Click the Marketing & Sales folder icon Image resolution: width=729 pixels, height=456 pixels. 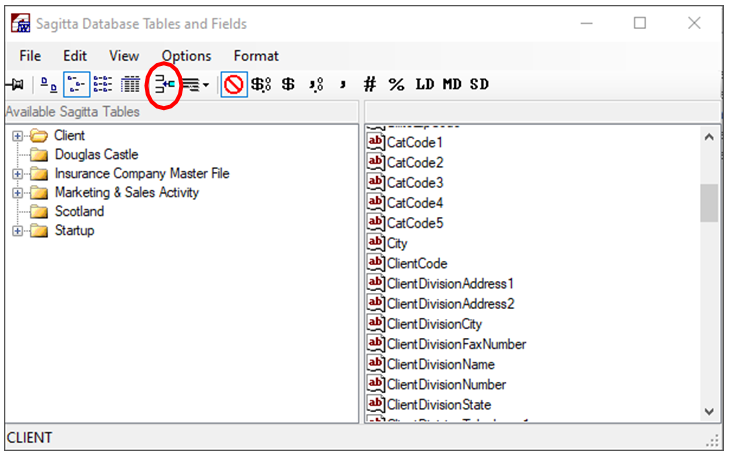tap(39, 192)
